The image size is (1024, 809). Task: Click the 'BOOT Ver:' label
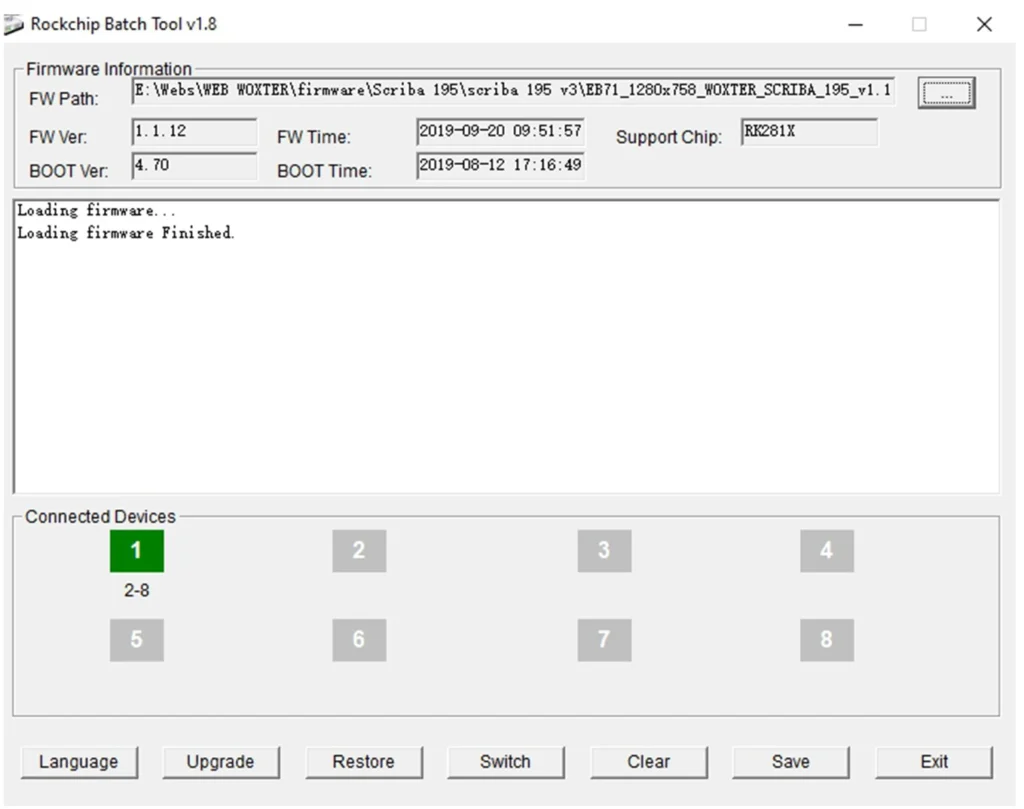[69, 171]
